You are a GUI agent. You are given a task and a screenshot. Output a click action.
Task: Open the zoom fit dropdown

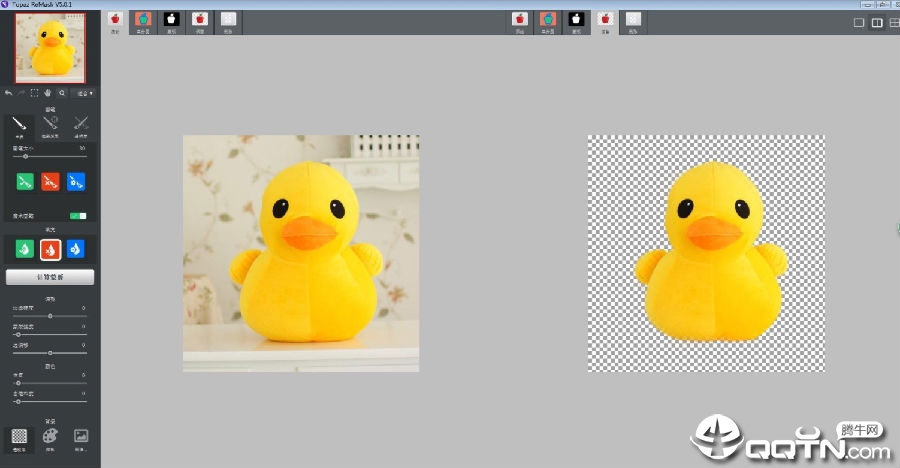84,93
